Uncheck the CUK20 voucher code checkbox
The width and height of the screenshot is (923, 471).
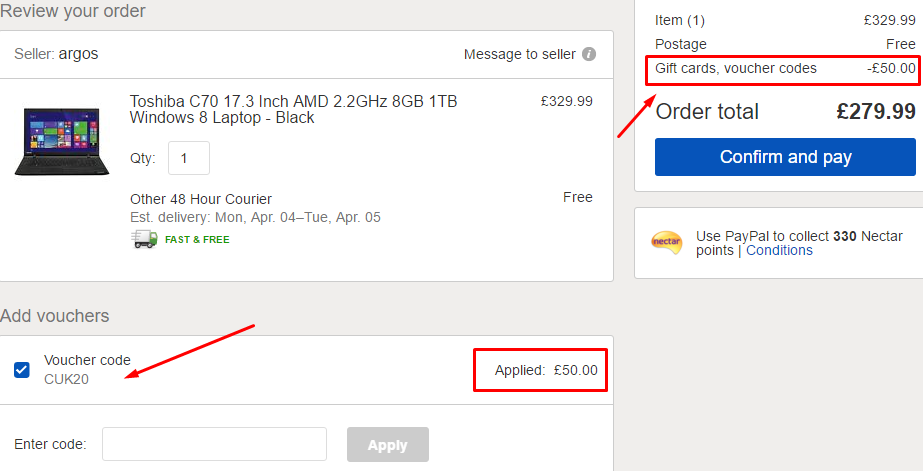tap(22, 370)
